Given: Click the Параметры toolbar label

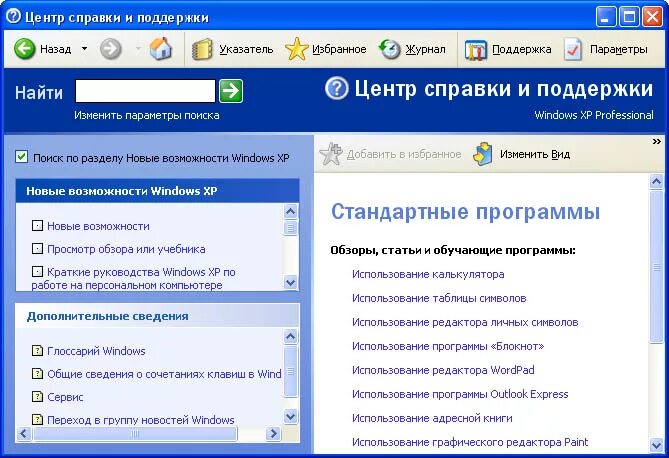Looking at the screenshot, I should coord(619,50).
